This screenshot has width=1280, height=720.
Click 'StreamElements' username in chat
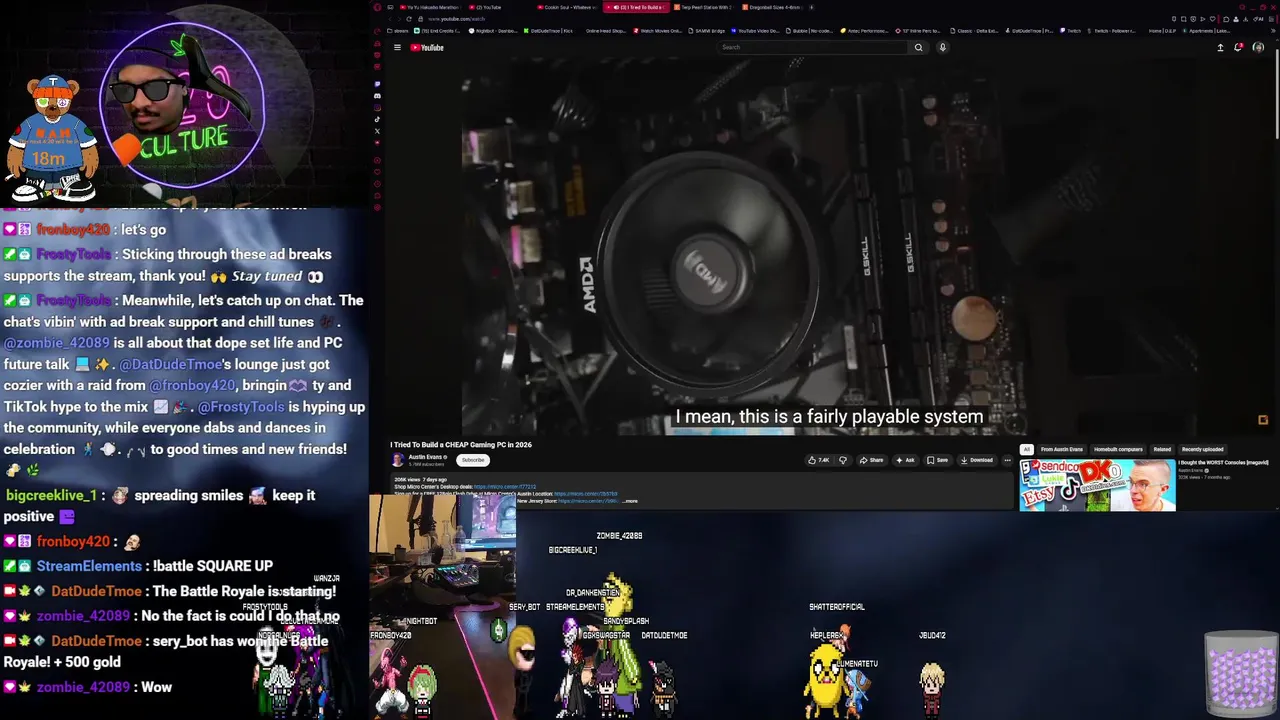89,566
